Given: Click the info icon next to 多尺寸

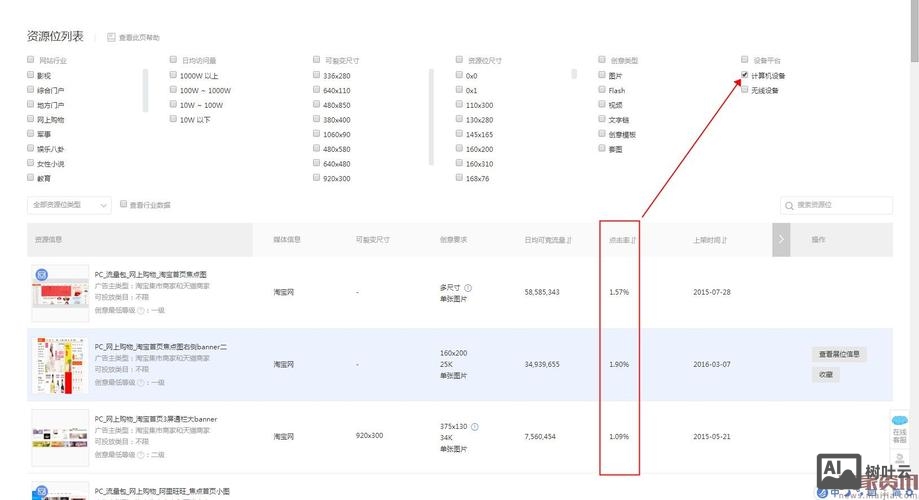Looking at the screenshot, I should (x=468, y=287).
